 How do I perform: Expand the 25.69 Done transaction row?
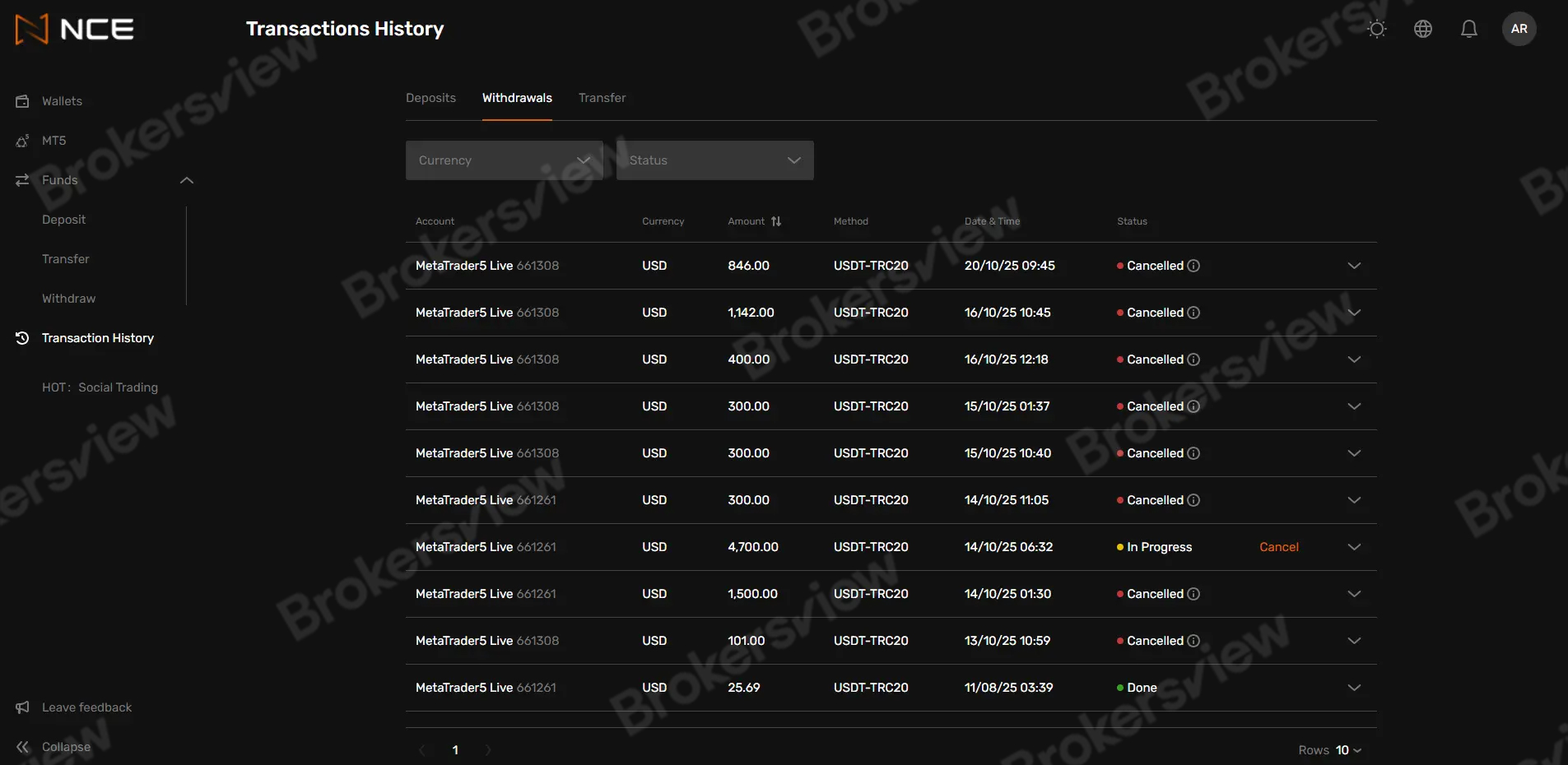[x=1354, y=688]
